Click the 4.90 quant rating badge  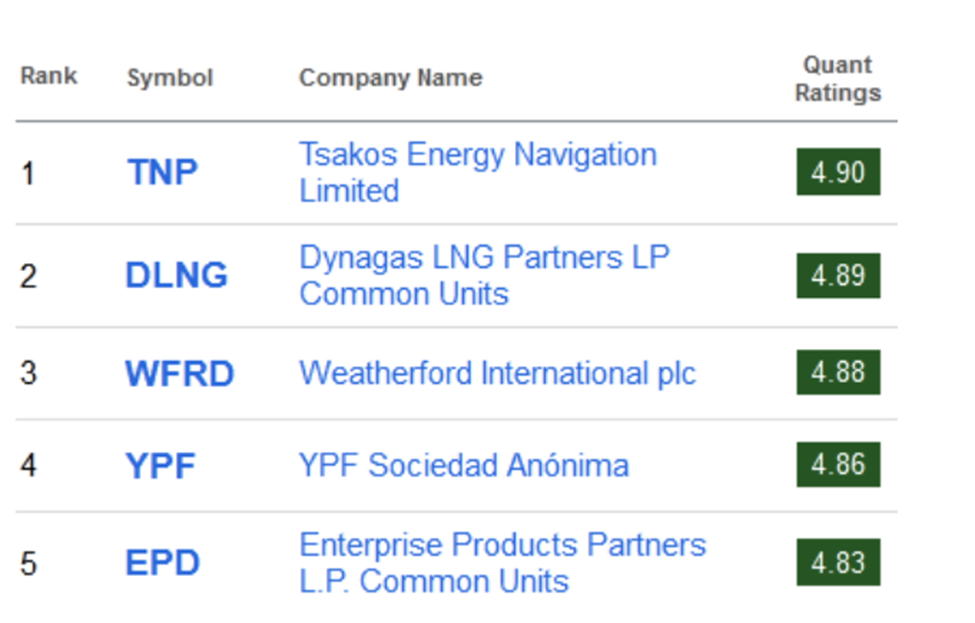point(838,172)
